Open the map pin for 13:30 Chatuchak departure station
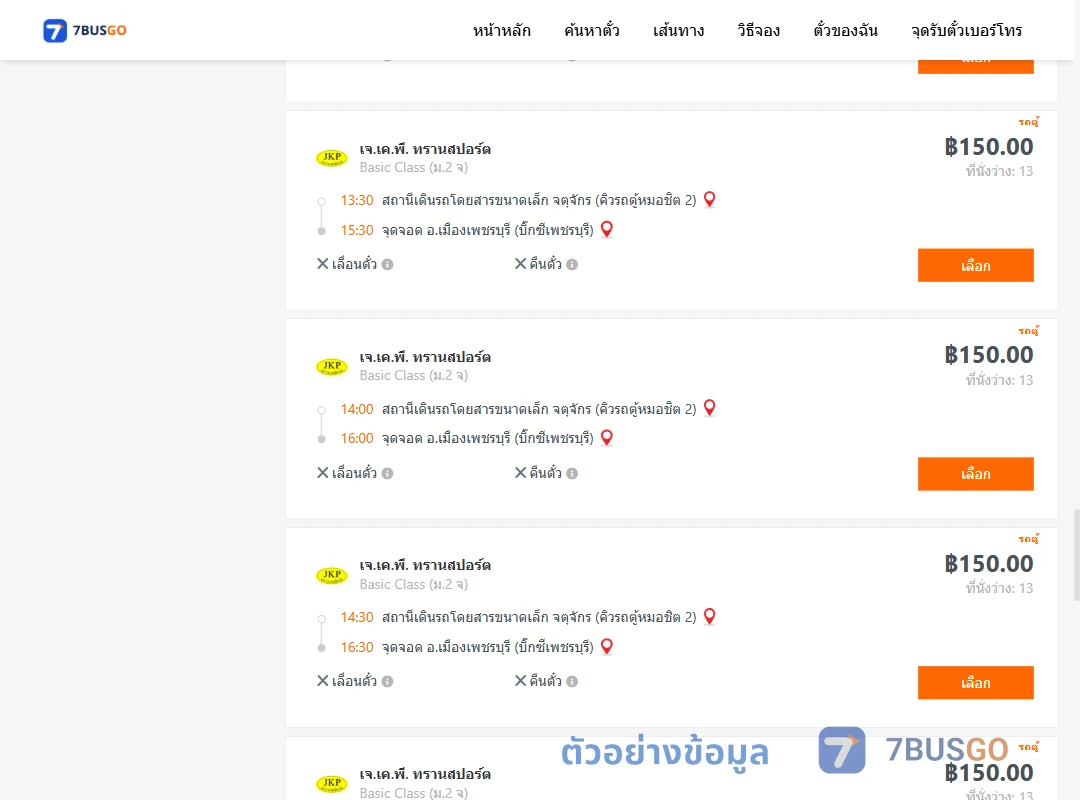1080x800 pixels. [709, 200]
